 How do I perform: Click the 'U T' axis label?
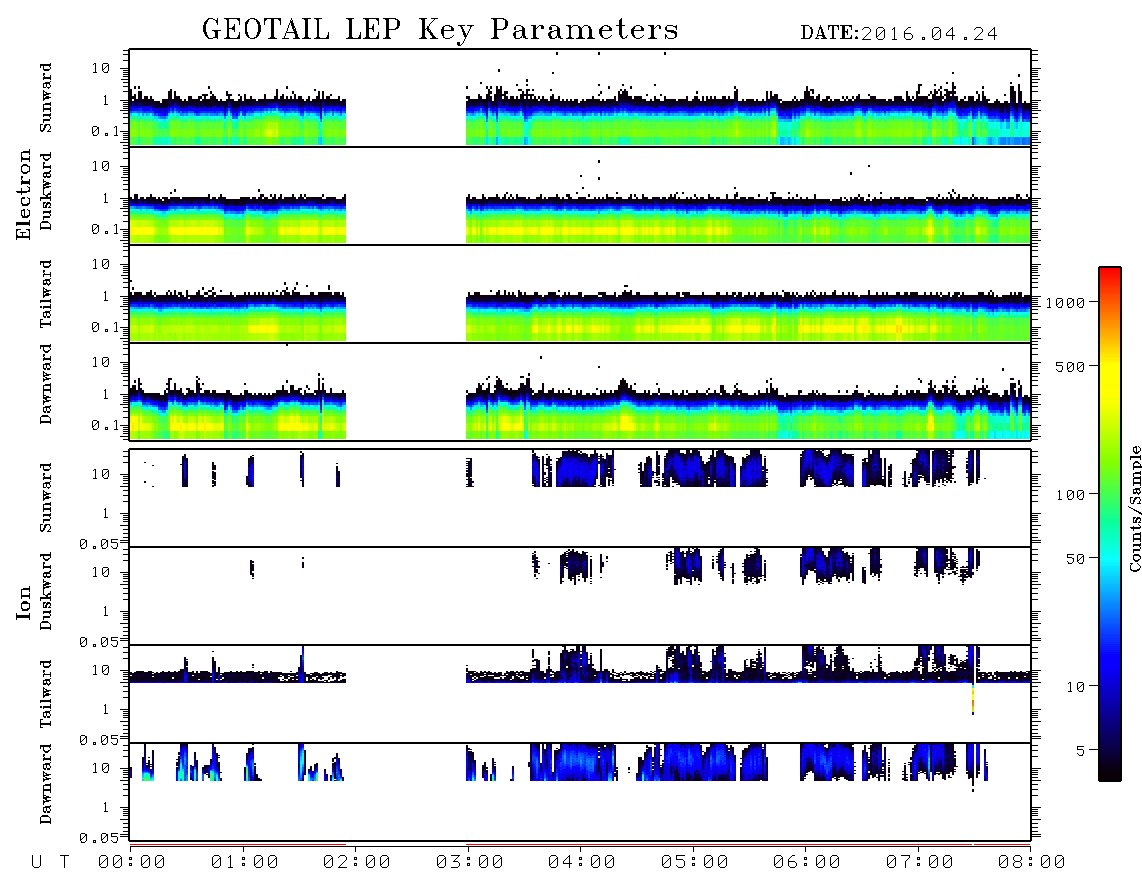pyautogui.click(x=50, y=863)
